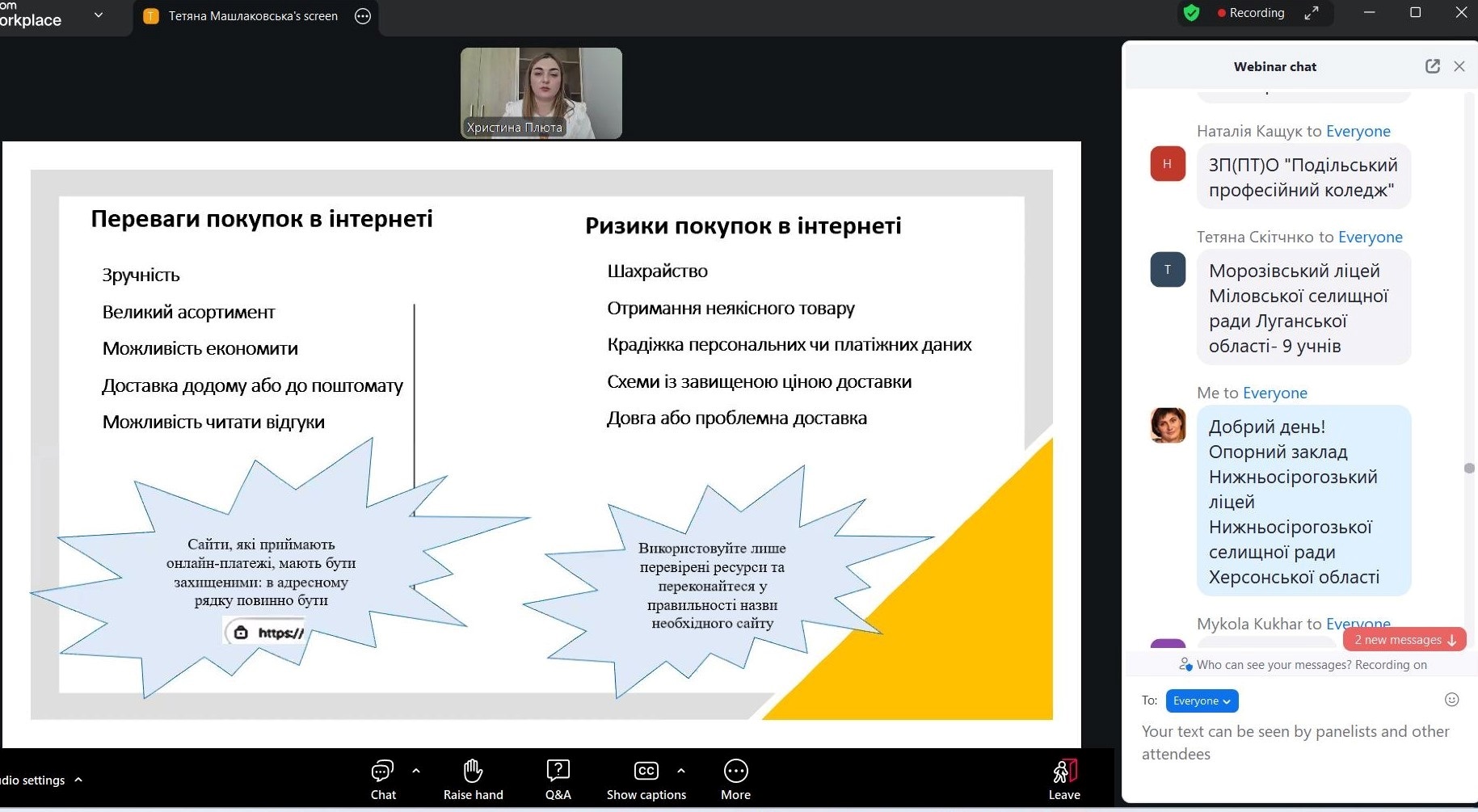
Task: Open the Chat panel icon
Action: pyautogui.click(x=382, y=772)
